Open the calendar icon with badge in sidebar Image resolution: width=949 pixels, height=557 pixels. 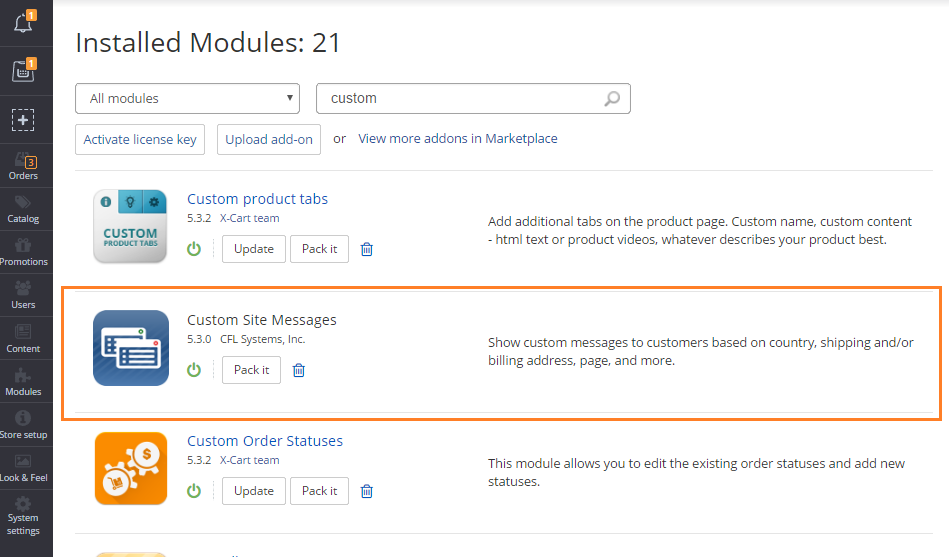[x=24, y=70]
